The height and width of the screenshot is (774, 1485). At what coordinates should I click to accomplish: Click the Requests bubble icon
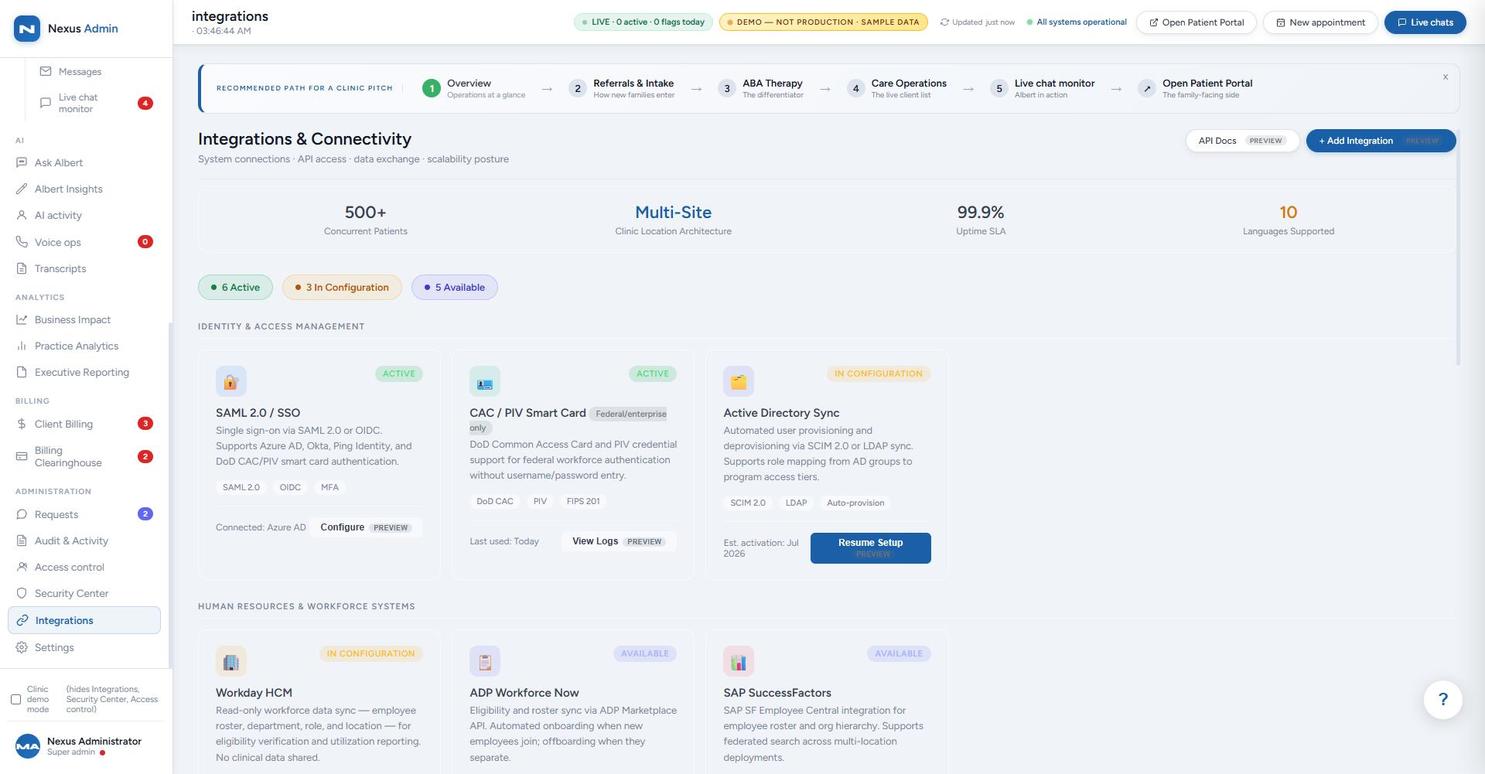pos(22,514)
